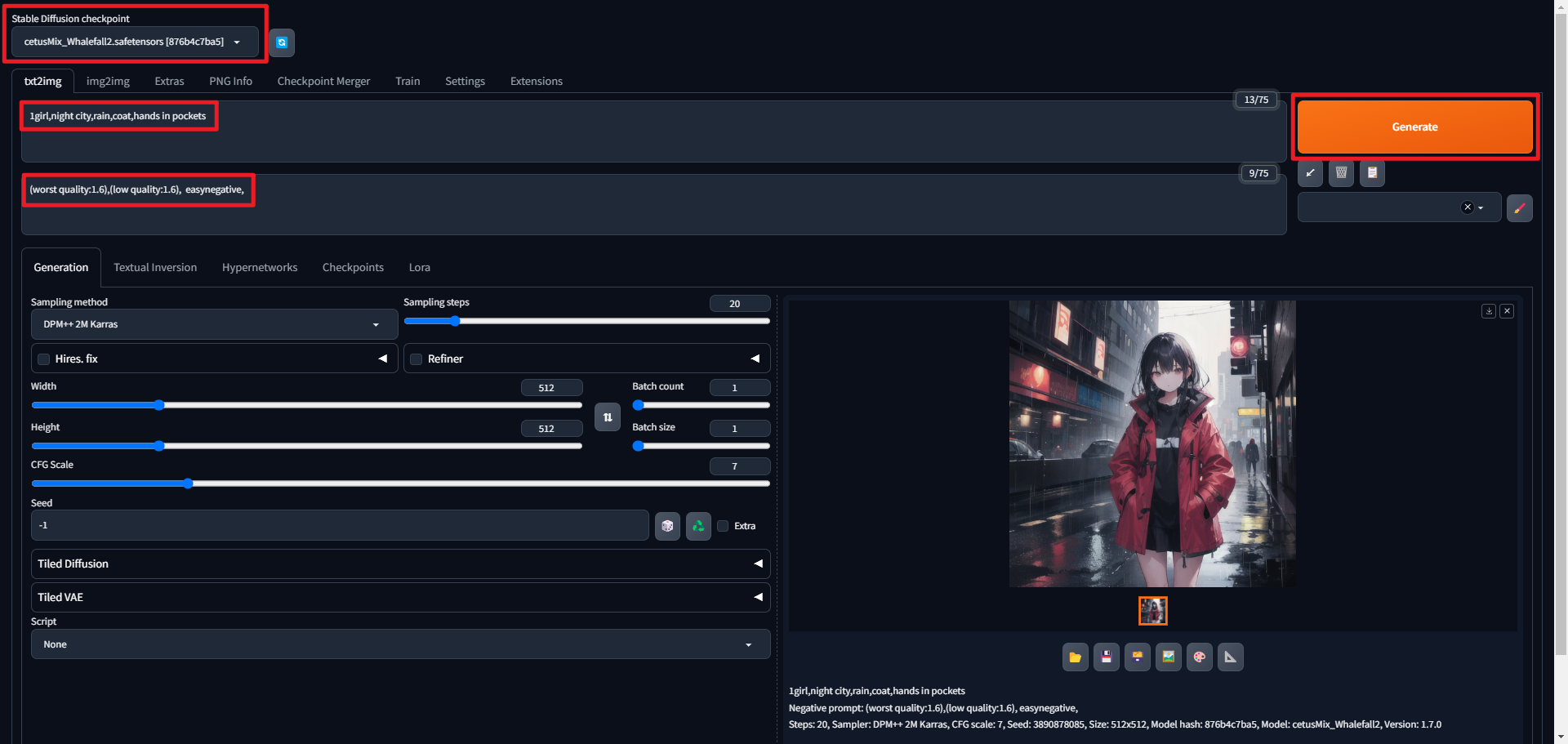1568x744 pixels.
Task: Select the Generation sub-tab
Action: (x=61, y=267)
